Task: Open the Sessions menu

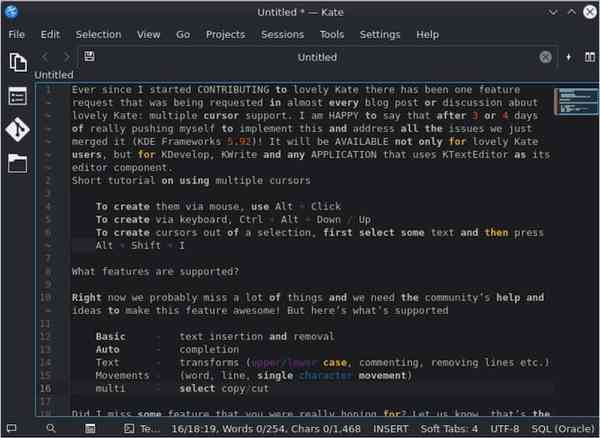Action: tap(282, 35)
